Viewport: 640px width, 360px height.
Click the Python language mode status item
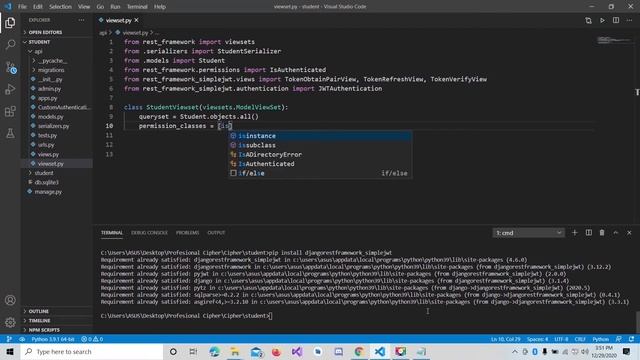click(x=600, y=339)
